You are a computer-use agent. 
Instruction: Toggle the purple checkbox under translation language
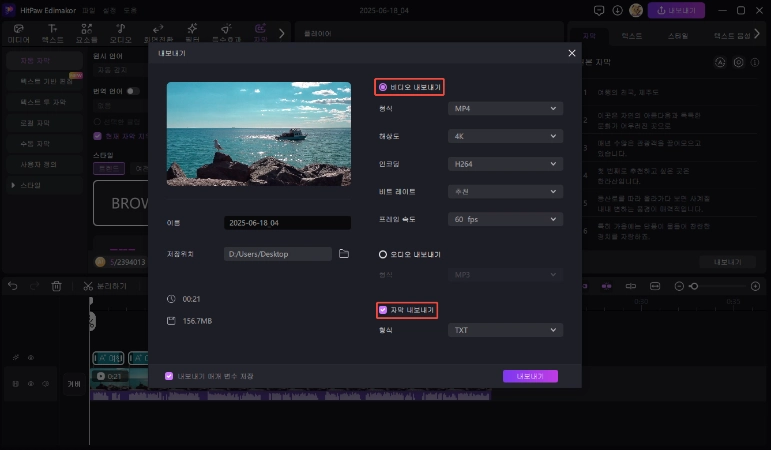pyautogui.click(x=97, y=136)
